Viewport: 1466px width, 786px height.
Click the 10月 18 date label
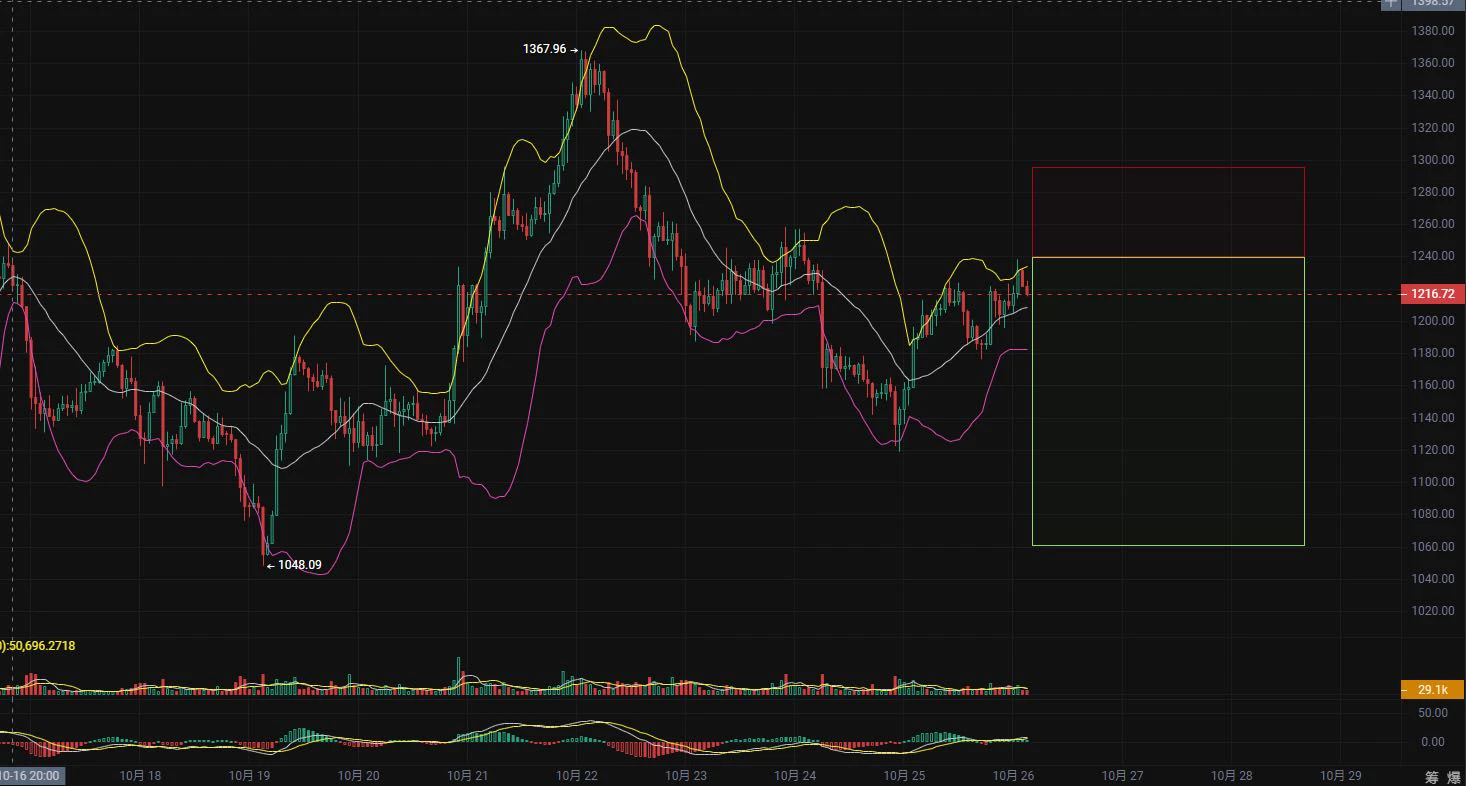pos(140,775)
